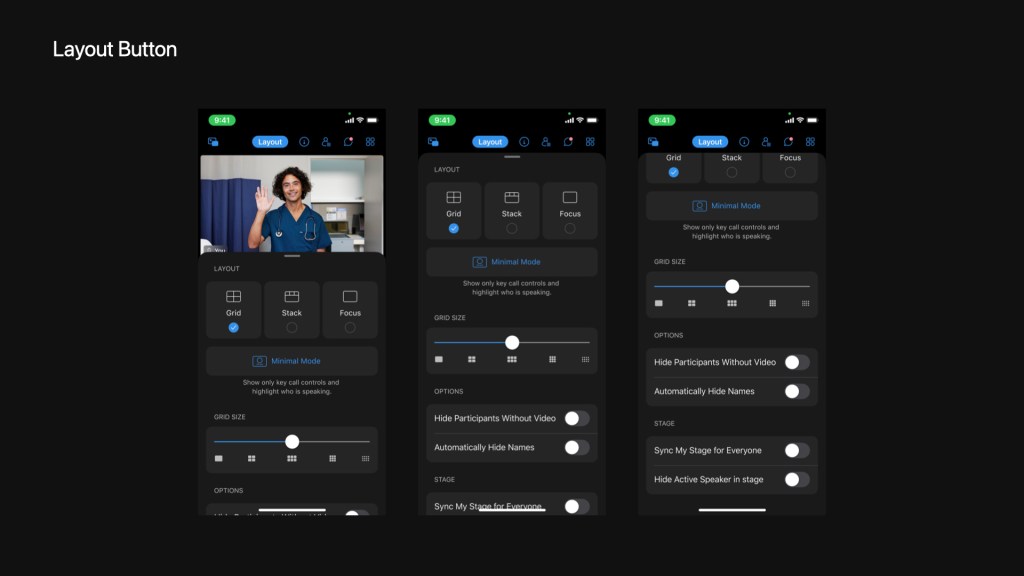
Task: Tap the four-squares apps icon in right phone
Action: 810,142
